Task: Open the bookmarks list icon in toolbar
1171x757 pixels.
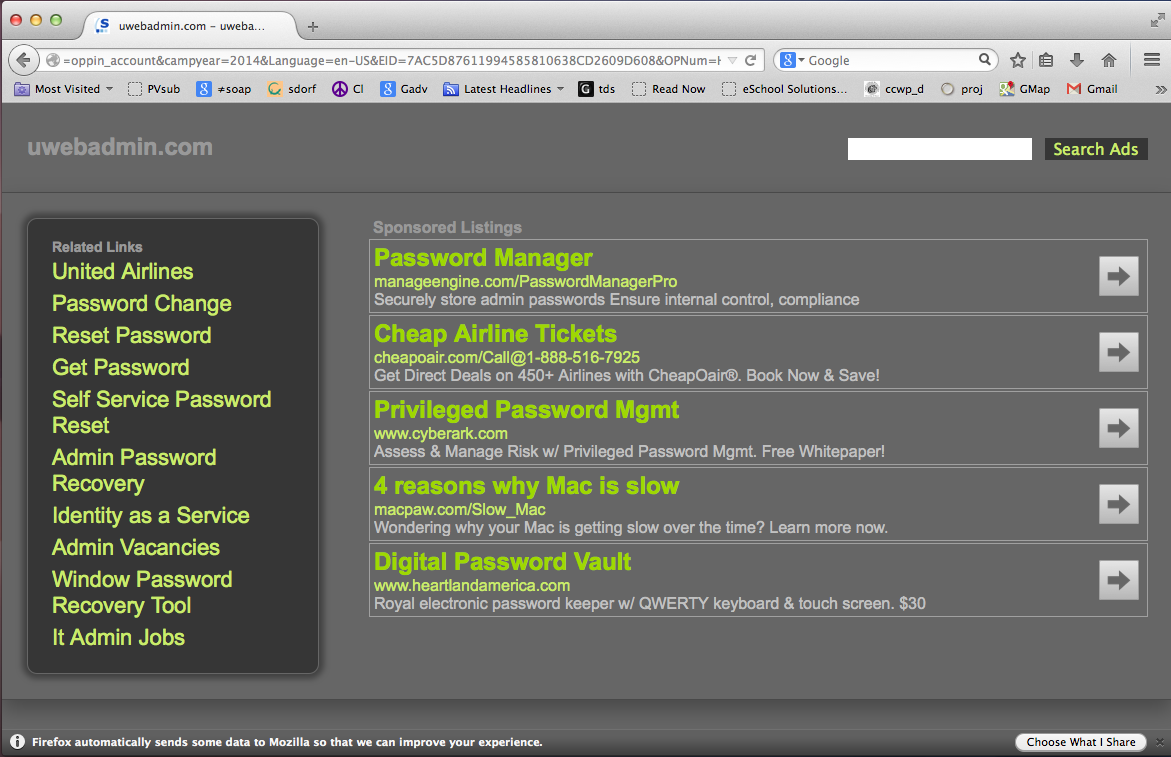Action: (1046, 60)
